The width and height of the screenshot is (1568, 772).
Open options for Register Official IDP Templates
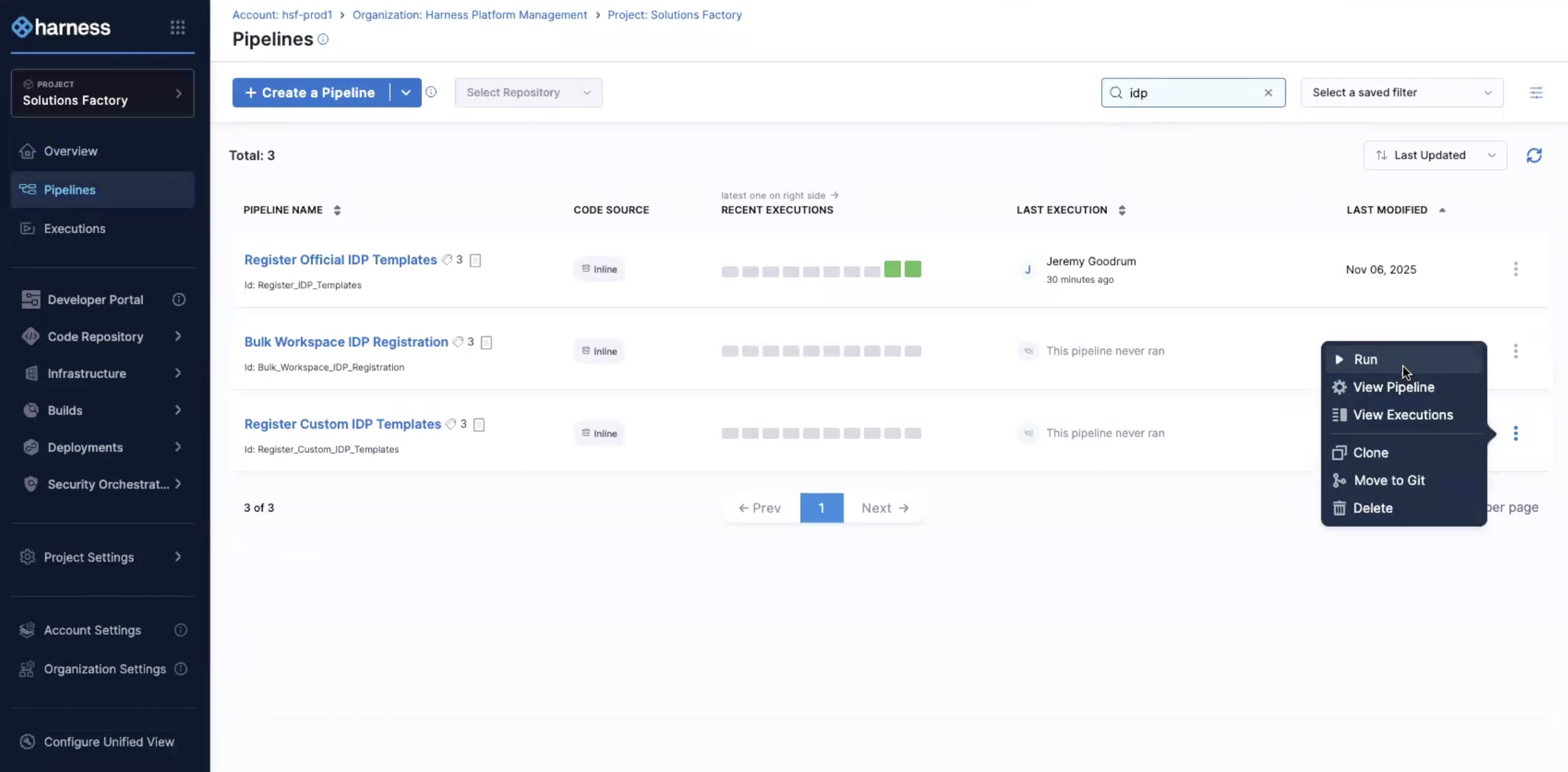(x=1515, y=269)
